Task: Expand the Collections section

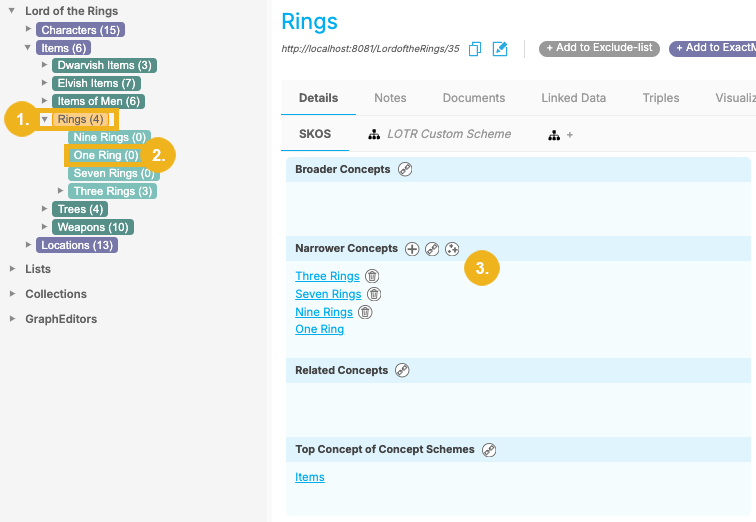Action: [x=13, y=294]
